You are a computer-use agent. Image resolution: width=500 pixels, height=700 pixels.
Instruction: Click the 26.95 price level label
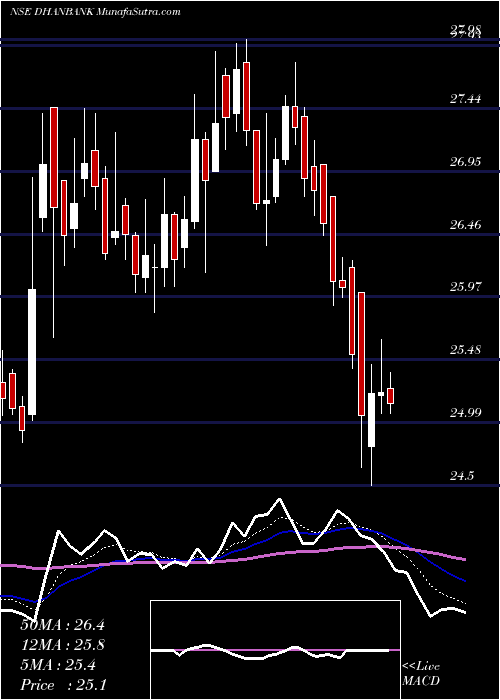[x=465, y=162]
